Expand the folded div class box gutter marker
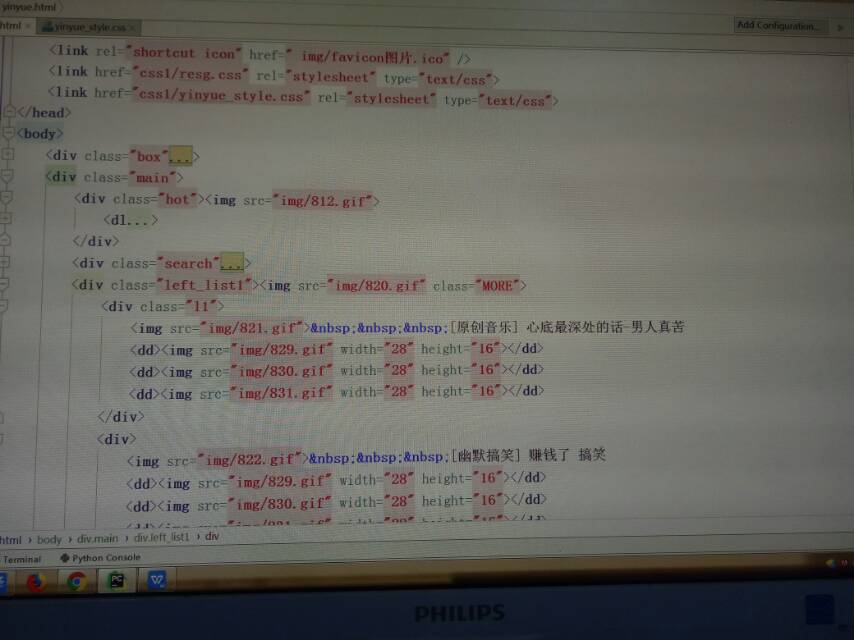Image resolution: width=854 pixels, height=640 pixels. (x=8, y=155)
